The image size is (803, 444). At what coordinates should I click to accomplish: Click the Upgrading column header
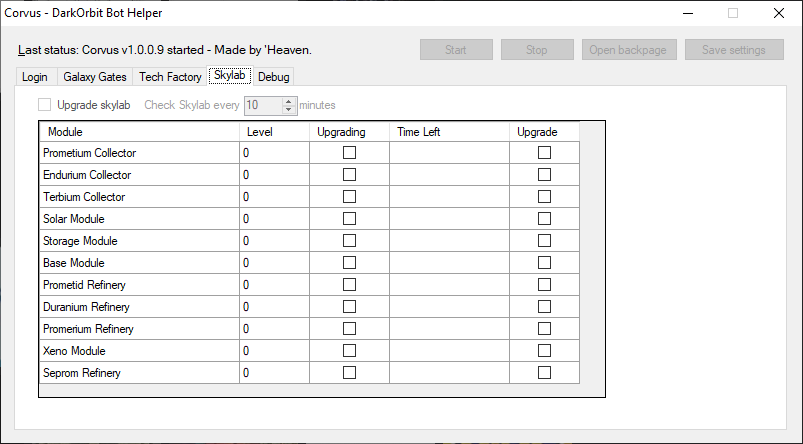tap(349, 132)
